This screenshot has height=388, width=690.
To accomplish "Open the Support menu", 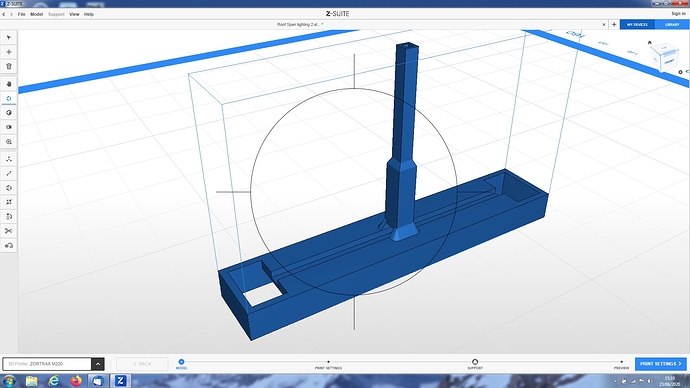I will point(56,14).
